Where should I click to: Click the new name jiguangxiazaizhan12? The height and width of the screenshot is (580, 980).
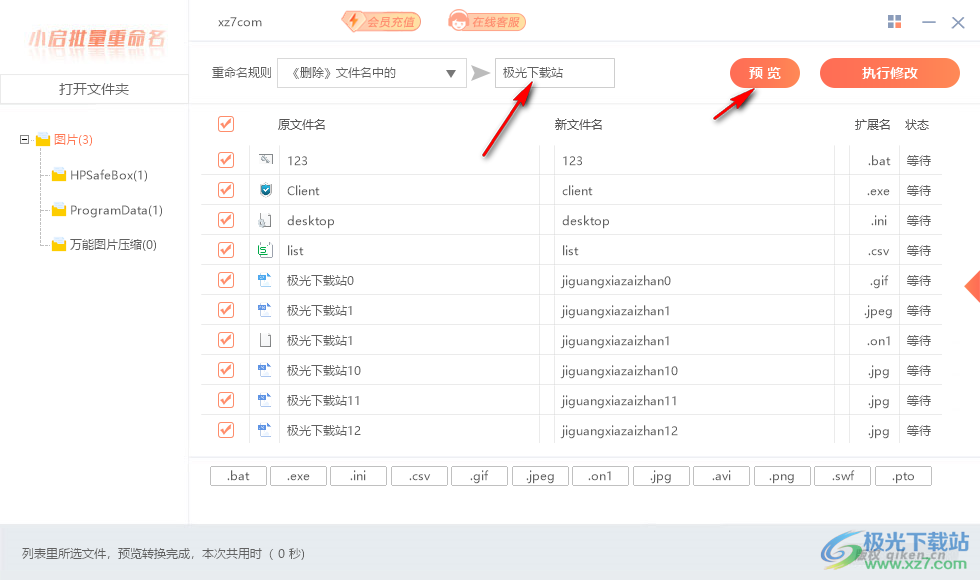coord(619,431)
